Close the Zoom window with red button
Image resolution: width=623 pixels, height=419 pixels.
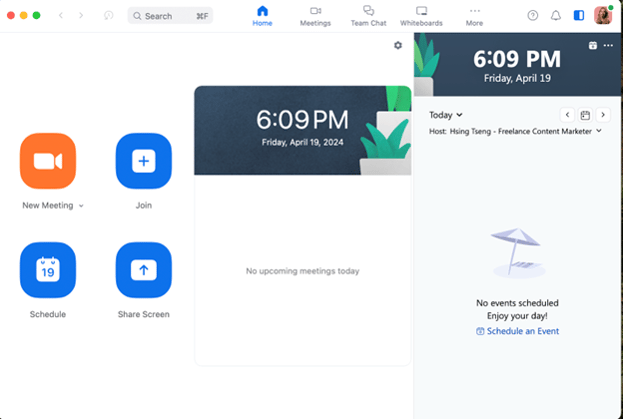pyautogui.click(x=11, y=15)
